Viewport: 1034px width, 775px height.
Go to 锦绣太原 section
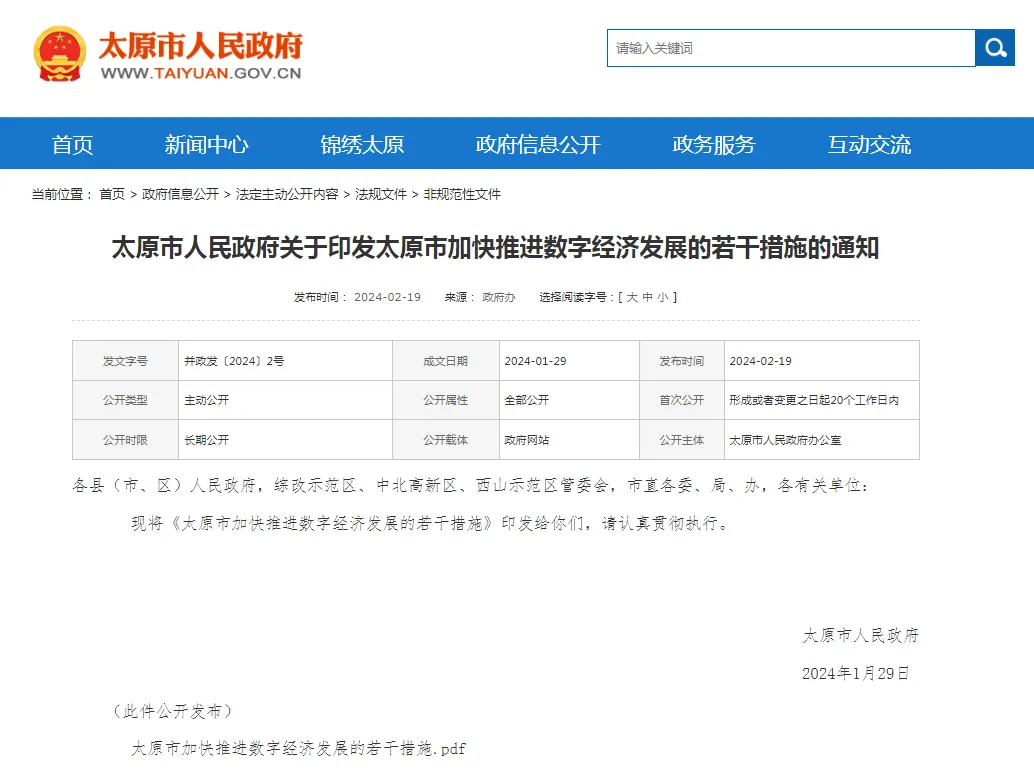coord(362,144)
